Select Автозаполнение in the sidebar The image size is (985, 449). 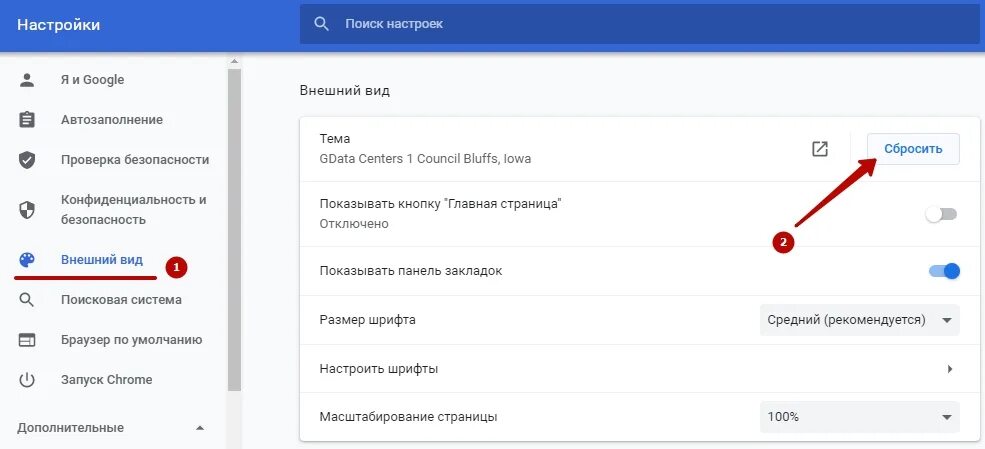point(112,119)
